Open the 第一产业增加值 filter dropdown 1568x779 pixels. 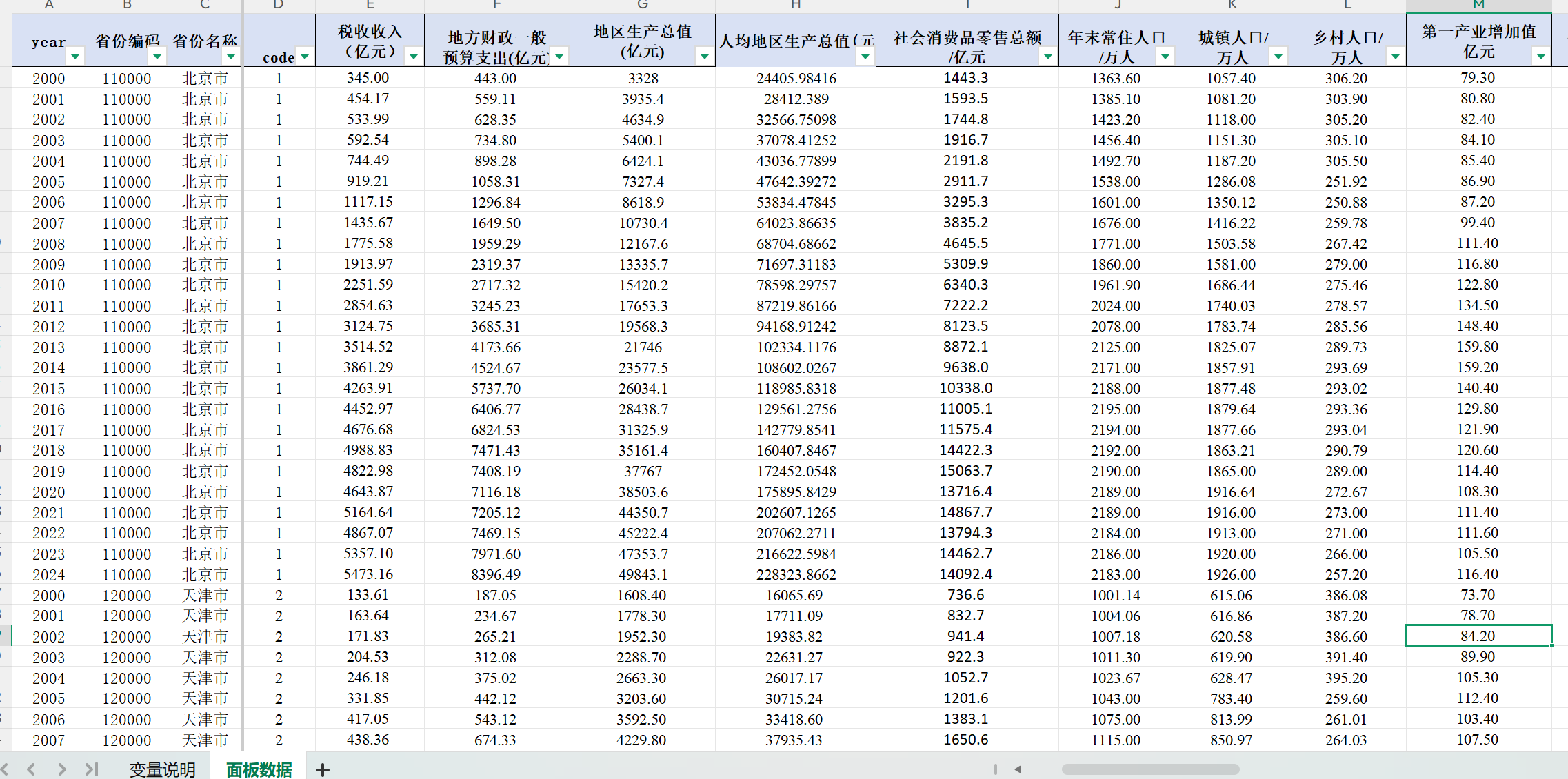pos(1540,57)
